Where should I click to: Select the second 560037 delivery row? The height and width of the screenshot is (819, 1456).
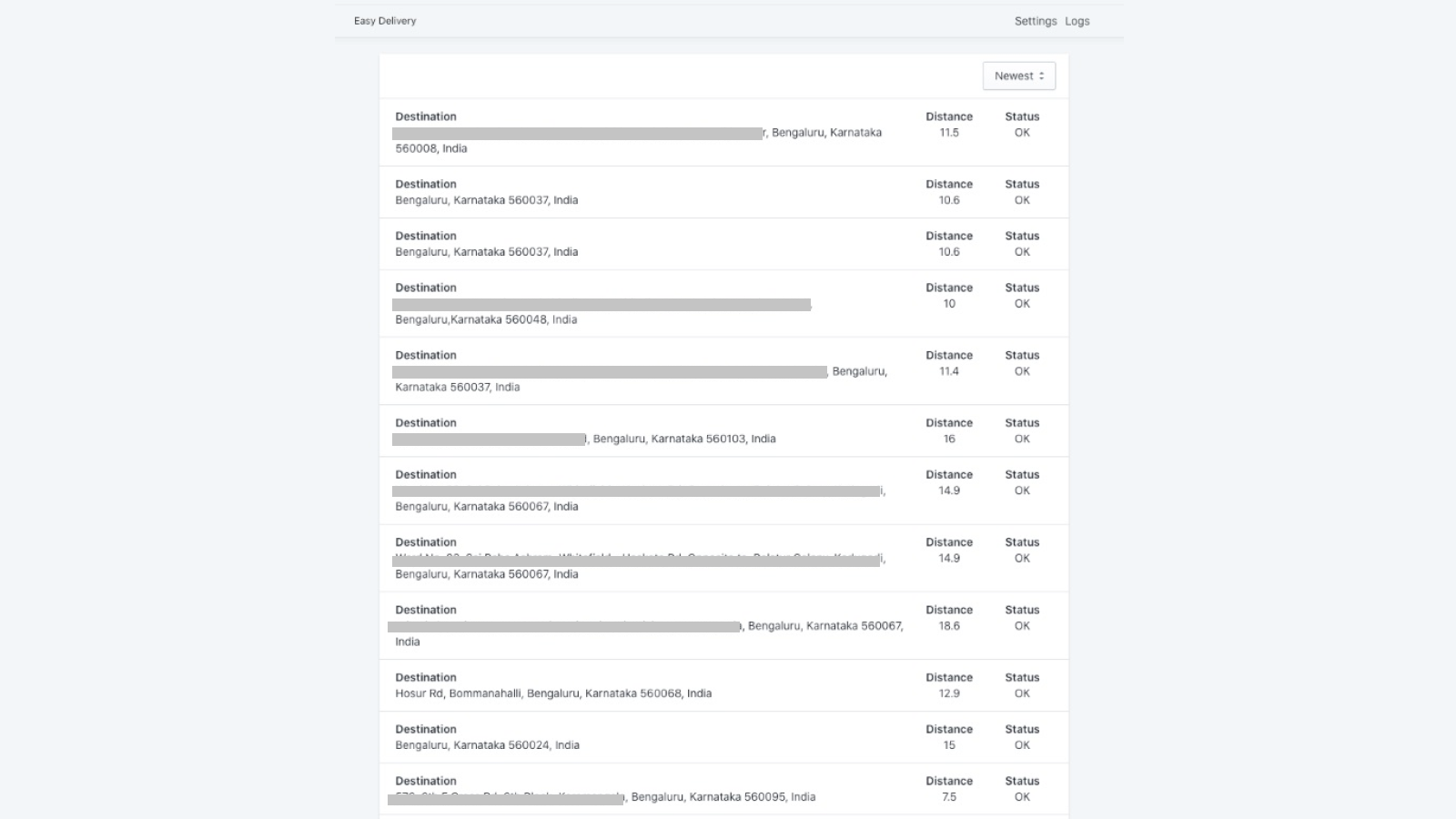tap(637, 243)
